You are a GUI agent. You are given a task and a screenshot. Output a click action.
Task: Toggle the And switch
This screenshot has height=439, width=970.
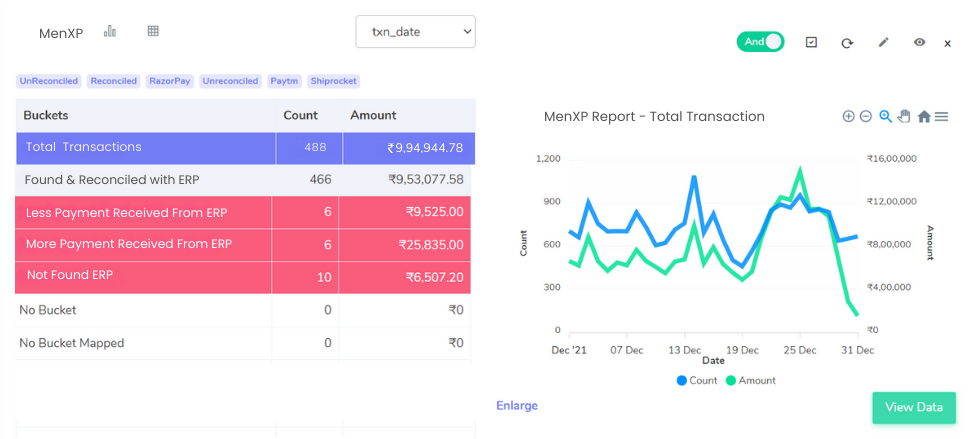pos(760,42)
